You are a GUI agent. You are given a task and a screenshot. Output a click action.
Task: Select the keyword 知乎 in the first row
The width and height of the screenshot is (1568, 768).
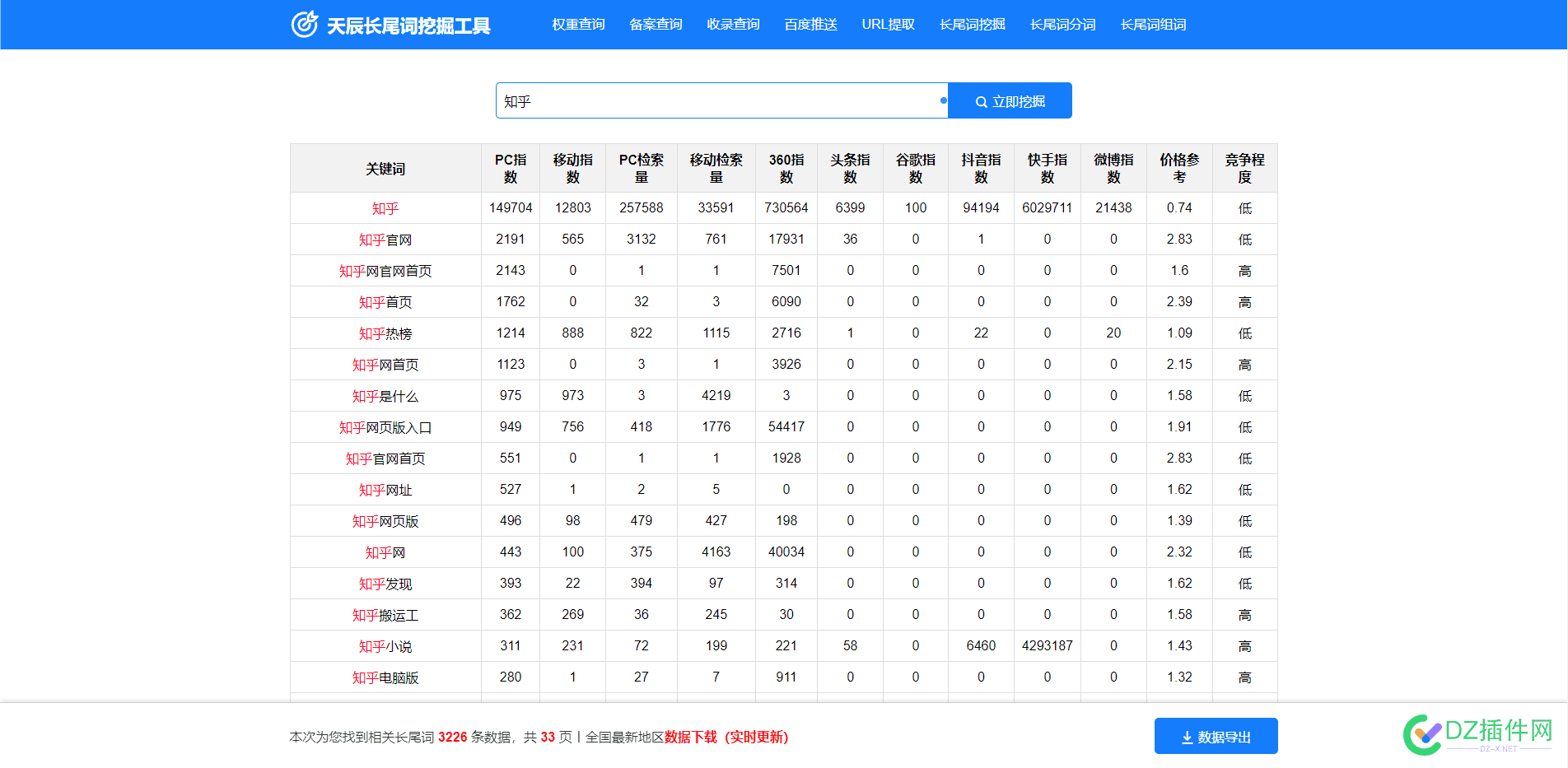pyautogui.click(x=385, y=208)
